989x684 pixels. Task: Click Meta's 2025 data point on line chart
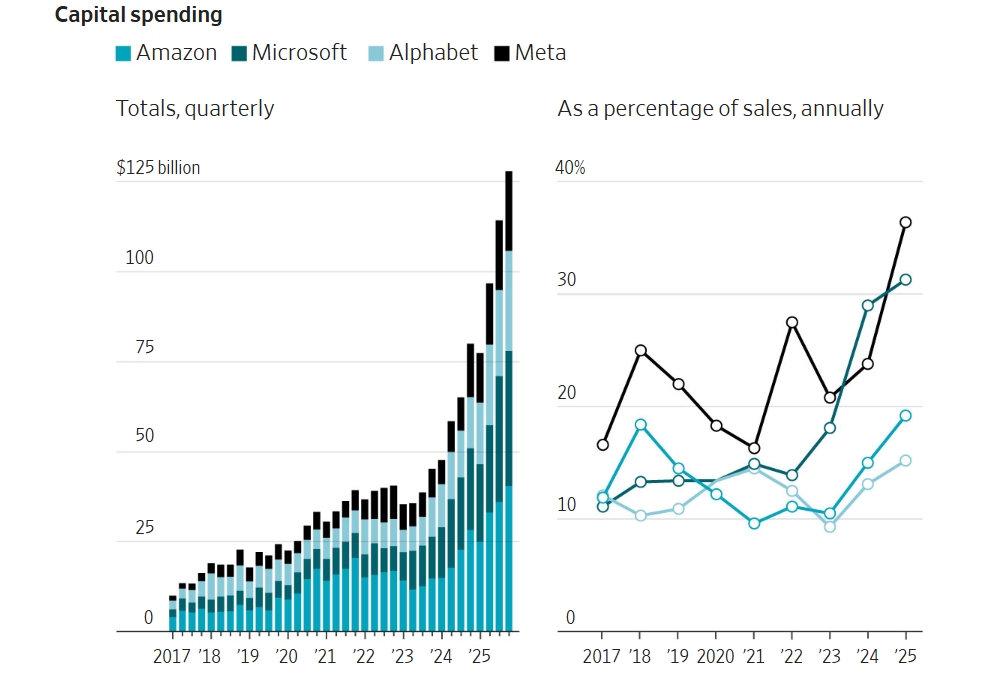coord(905,223)
